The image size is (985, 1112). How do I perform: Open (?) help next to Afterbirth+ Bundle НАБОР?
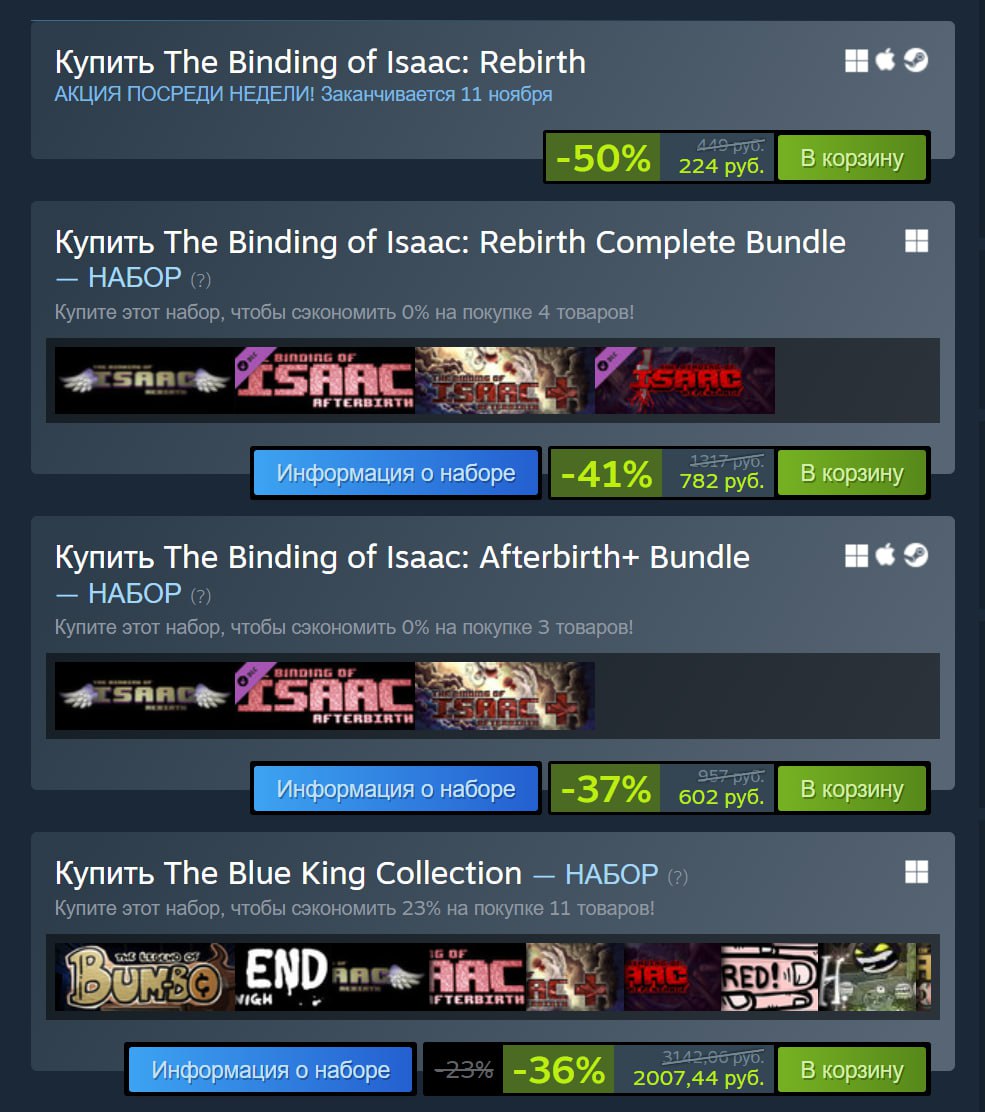[x=201, y=596]
